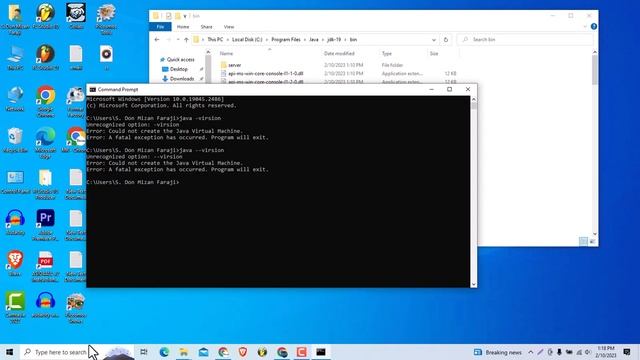Click the Back arrow in File Explorer

tap(157, 40)
